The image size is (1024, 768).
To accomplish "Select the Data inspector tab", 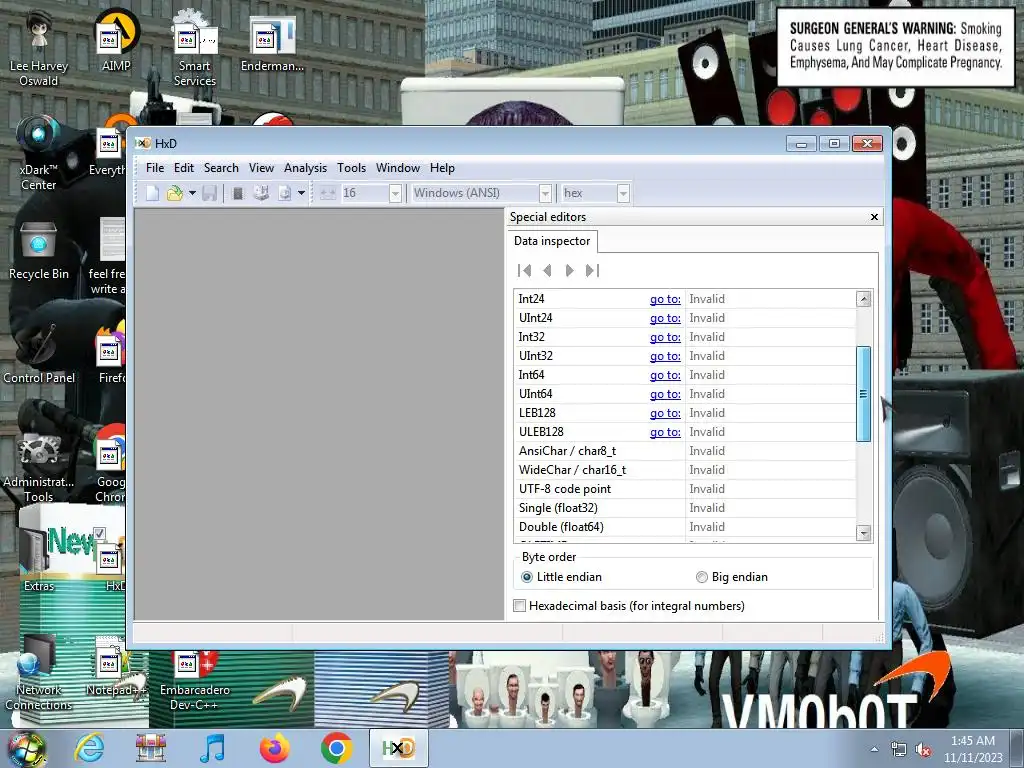I will 552,241.
